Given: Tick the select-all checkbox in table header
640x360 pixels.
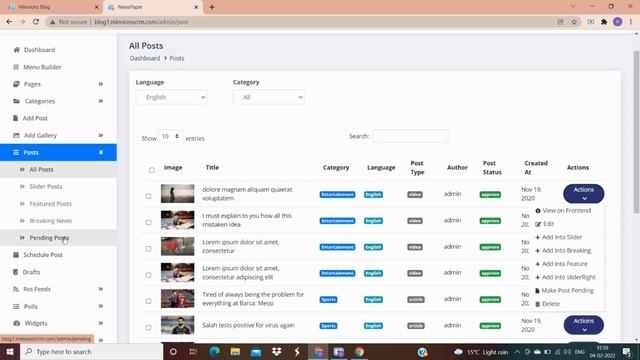Looking at the screenshot, I should point(152,170).
